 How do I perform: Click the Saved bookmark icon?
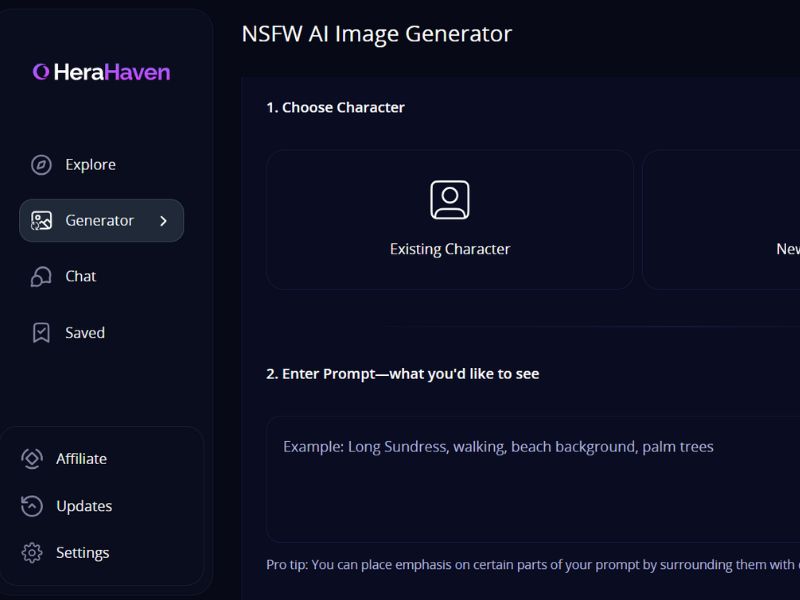coord(41,333)
